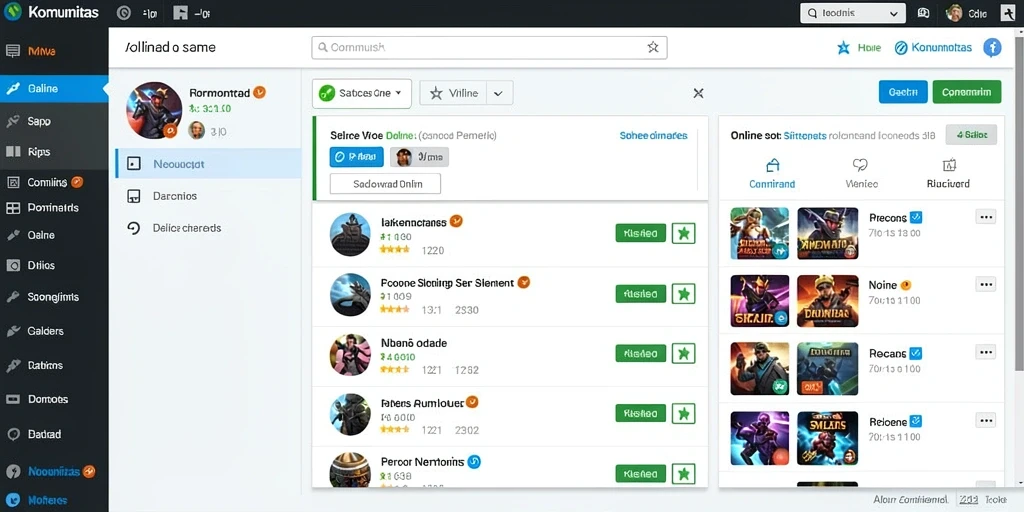Viewport: 1024px width, 512px height.
Task: Click the Noounitas sidebar icon
Action: [x=13, y=472]
